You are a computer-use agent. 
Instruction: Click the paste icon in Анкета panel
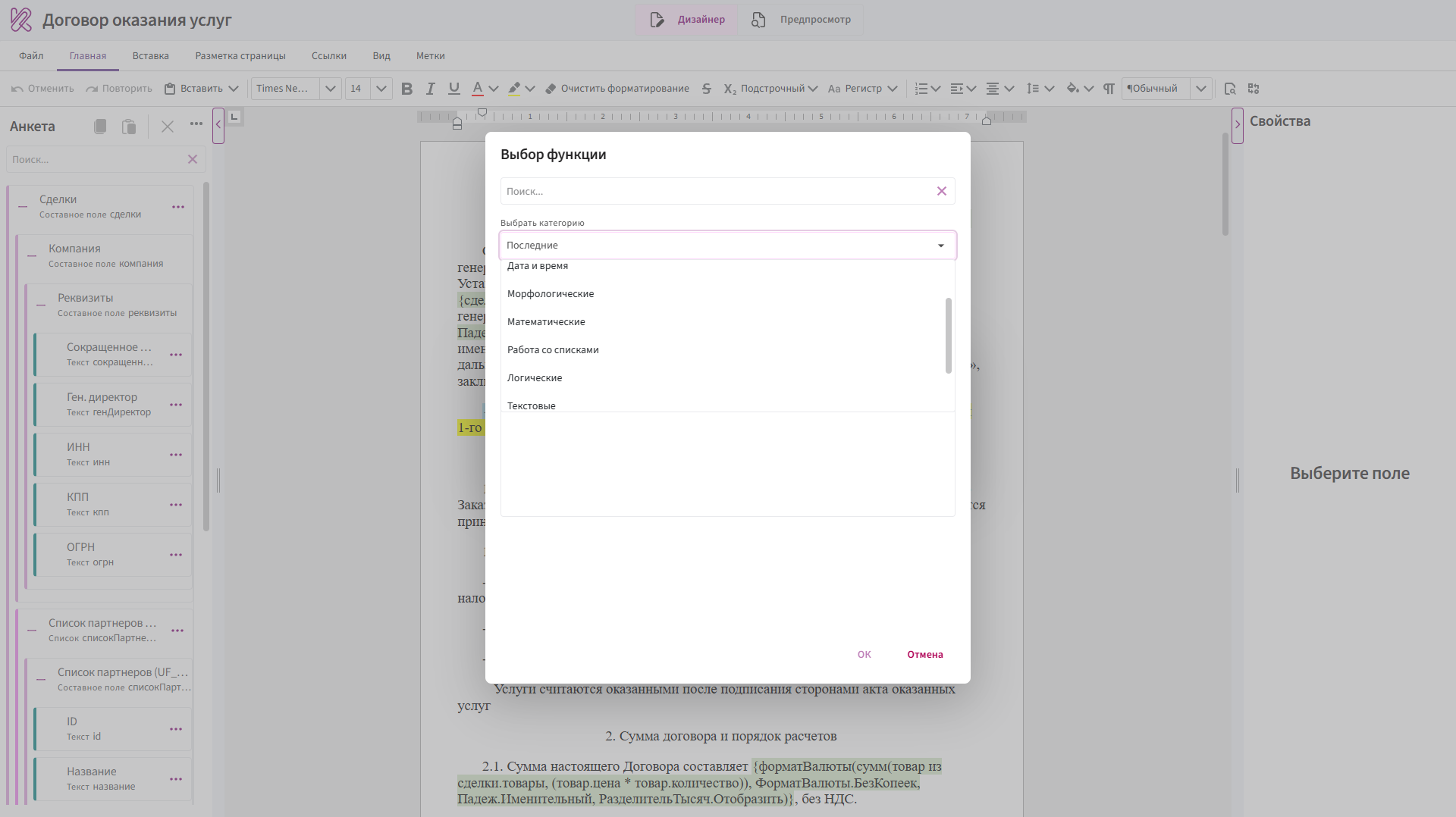129,127
